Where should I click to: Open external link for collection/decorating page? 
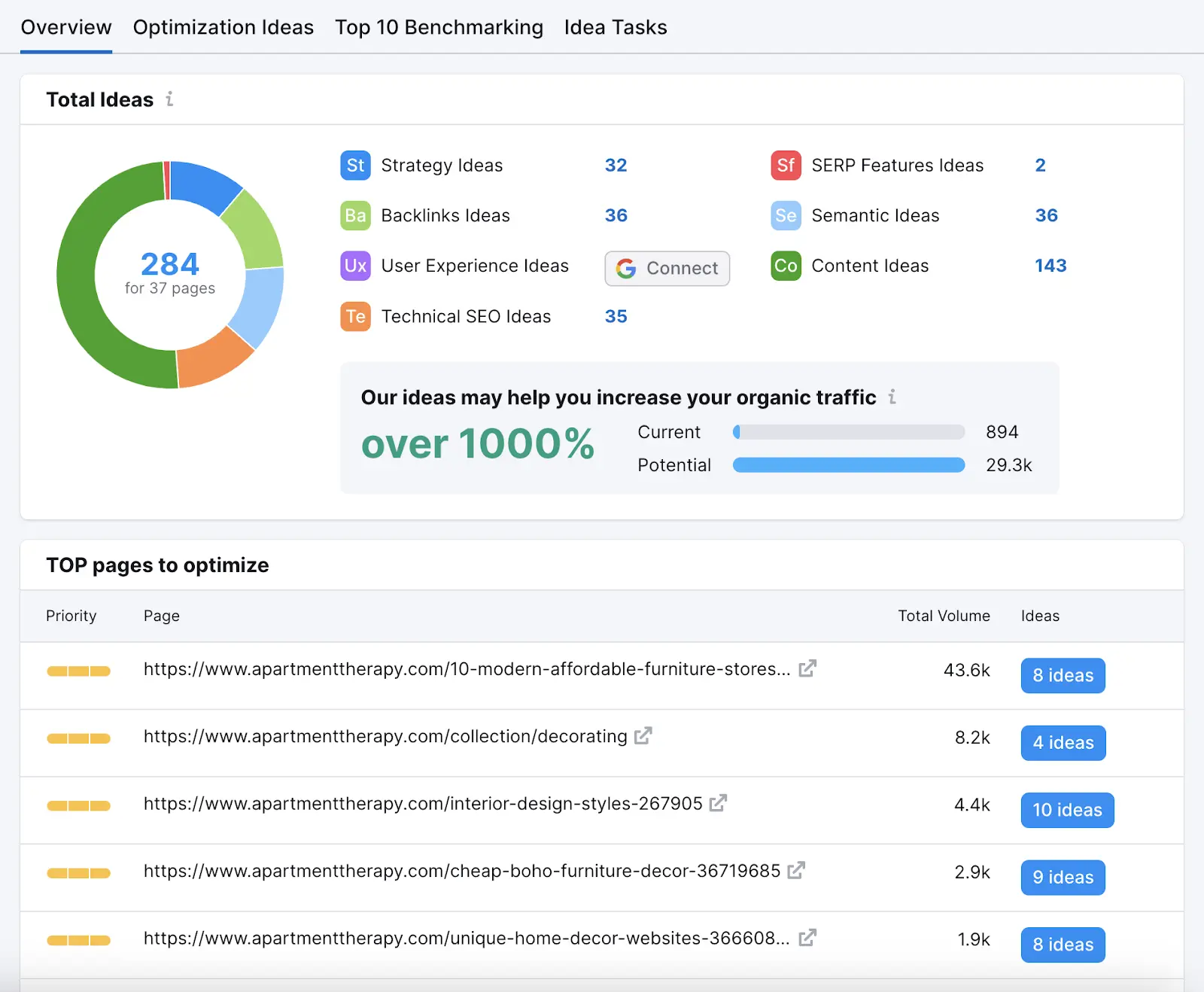point(643,736)
